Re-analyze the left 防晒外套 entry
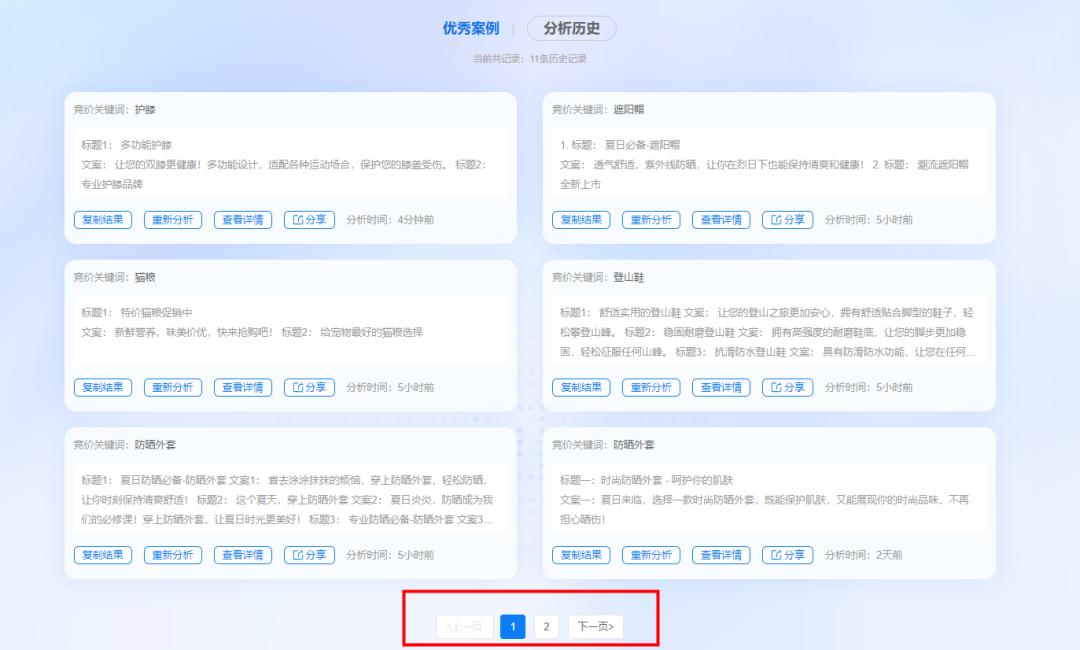 pos(170,555)
